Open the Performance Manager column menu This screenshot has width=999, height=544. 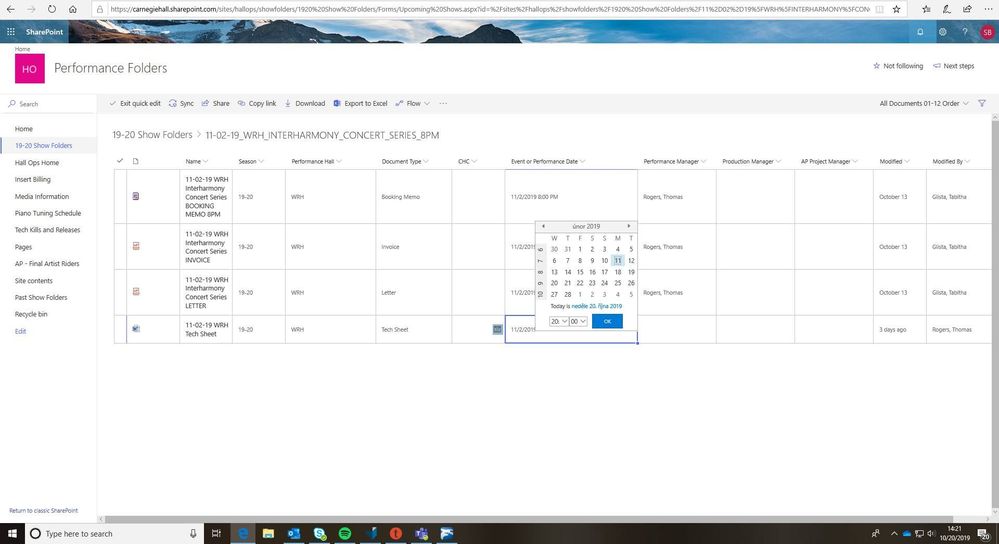coord(675,161)
